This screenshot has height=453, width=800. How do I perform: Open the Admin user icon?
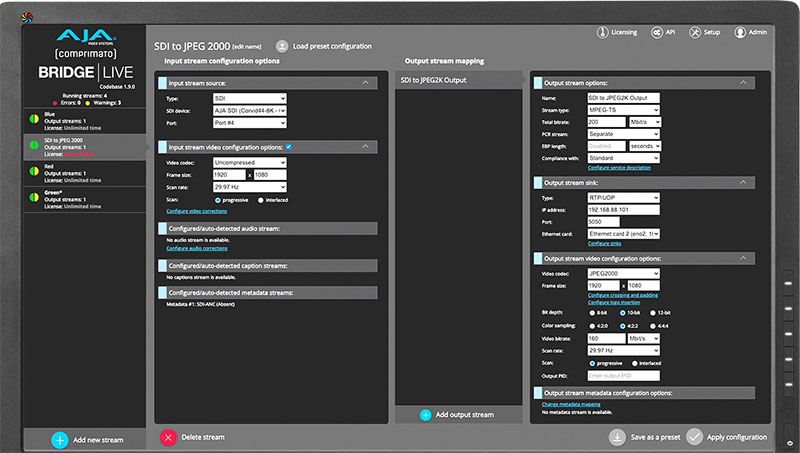(740, 32)
